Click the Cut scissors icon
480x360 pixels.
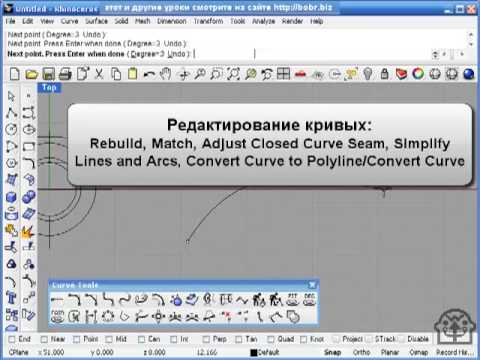(99, 74)
